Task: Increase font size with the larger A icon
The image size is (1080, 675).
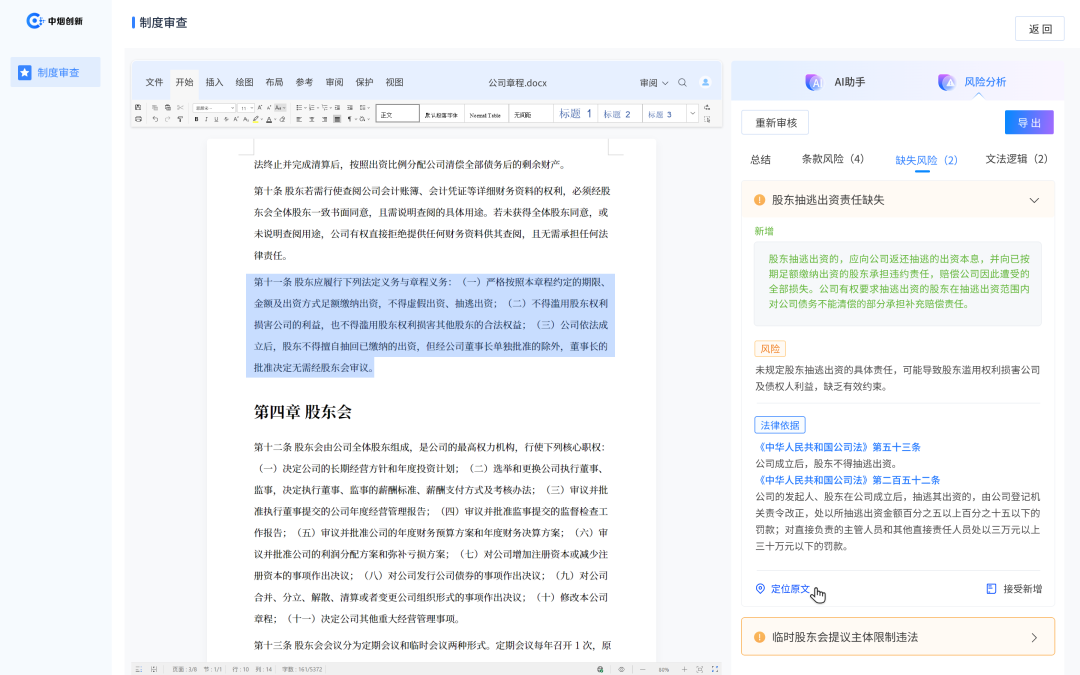Action: pyautogui.click(x=260, y=107)
